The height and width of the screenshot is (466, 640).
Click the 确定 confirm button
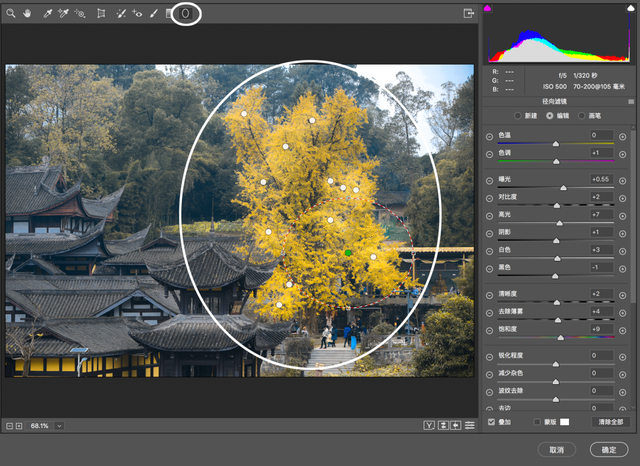pos(609,450)
